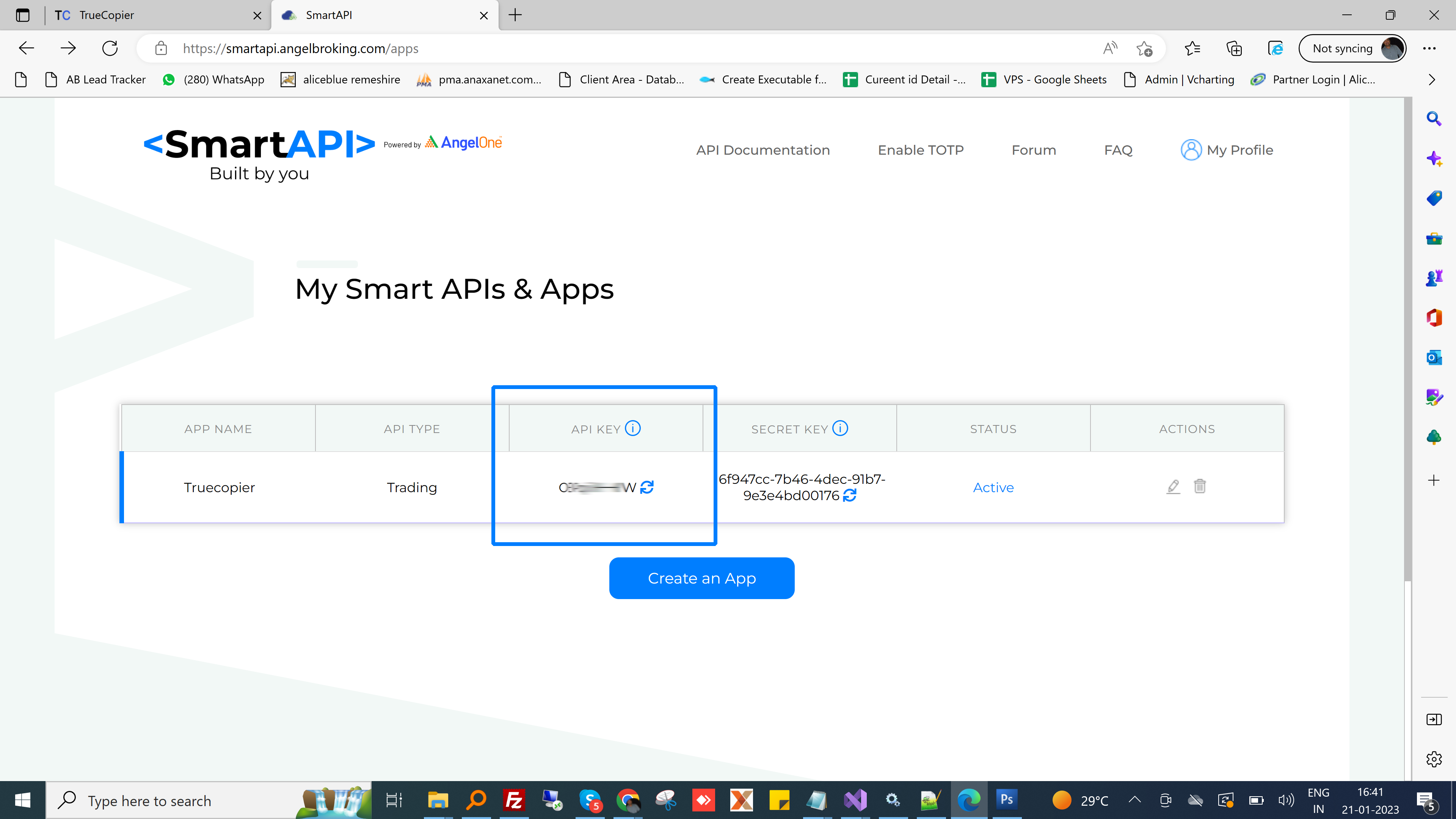Screen dimensions: 1456x819
Task: Regenerate the secret key with refresh icon
Action: point(849,496)
